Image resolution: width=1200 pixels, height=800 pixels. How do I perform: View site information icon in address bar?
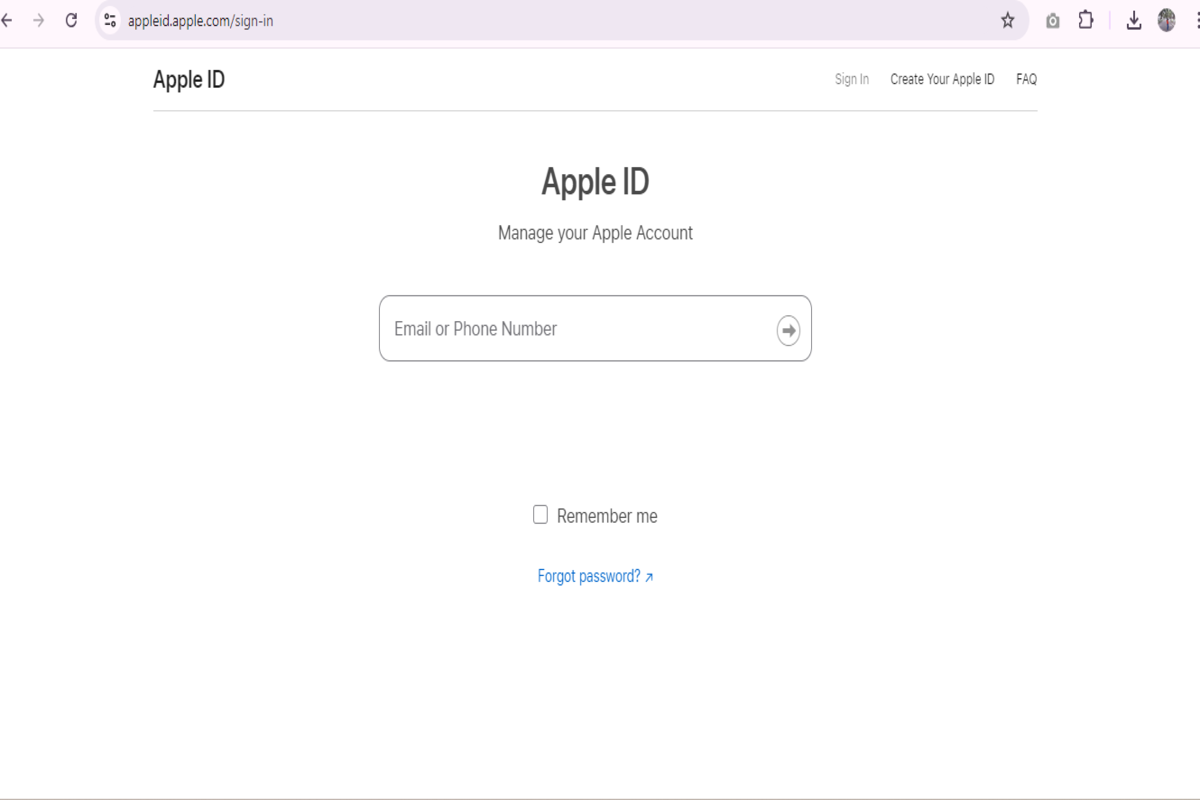(110, 20)
